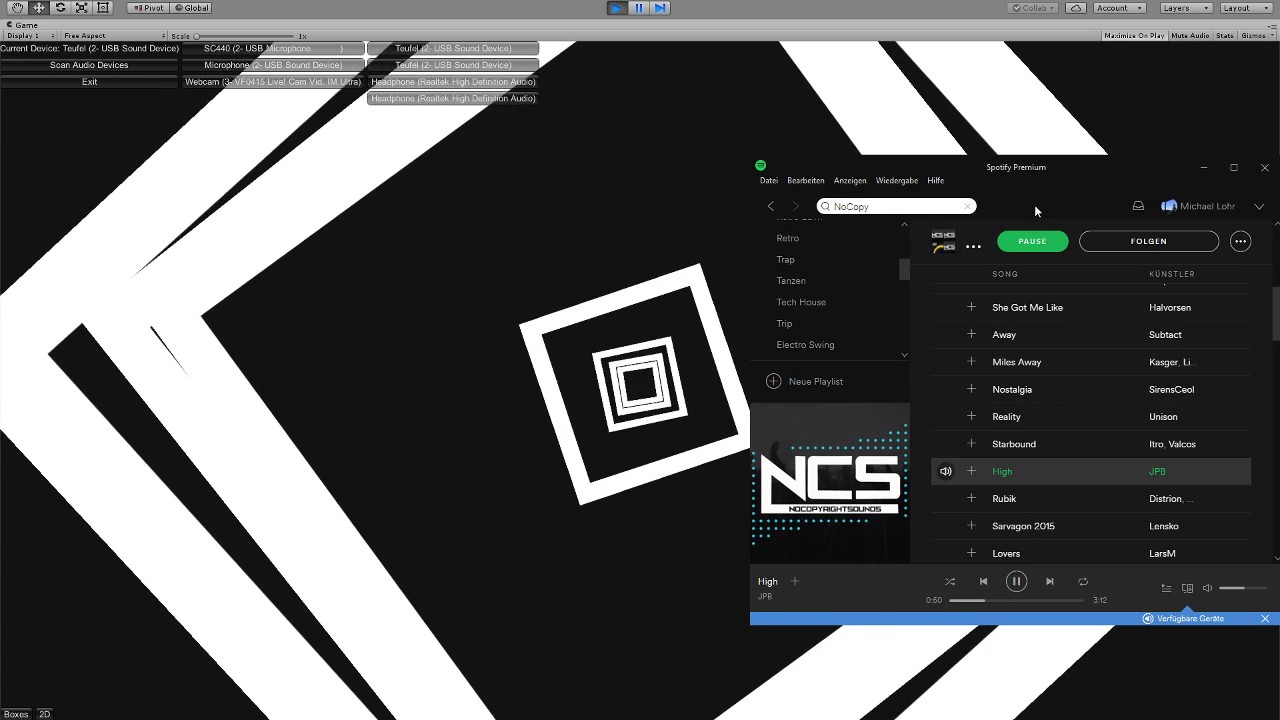Open the Bearbeiten menu in Spotify
Image resolution: width=1280 pixels, height=720 pixels.
pos(806,181)
